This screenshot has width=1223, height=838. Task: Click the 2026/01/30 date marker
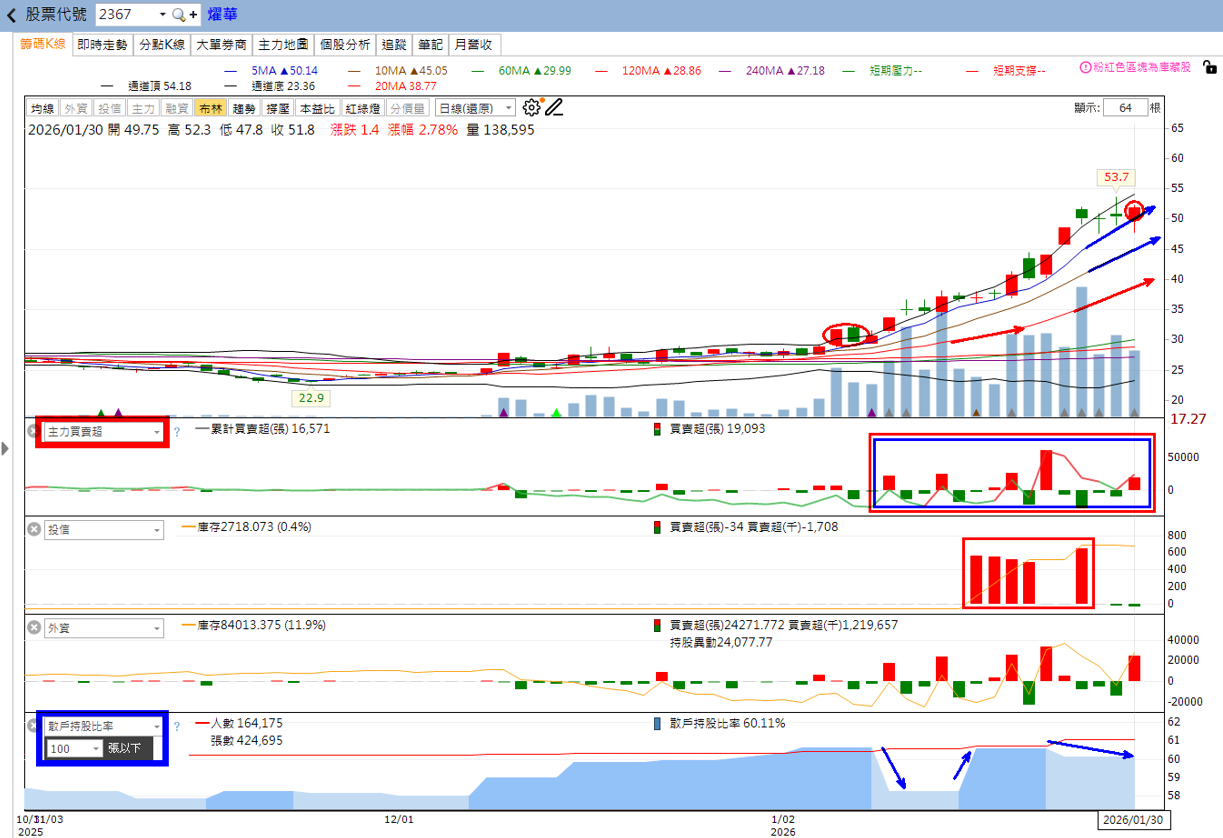1133,820
